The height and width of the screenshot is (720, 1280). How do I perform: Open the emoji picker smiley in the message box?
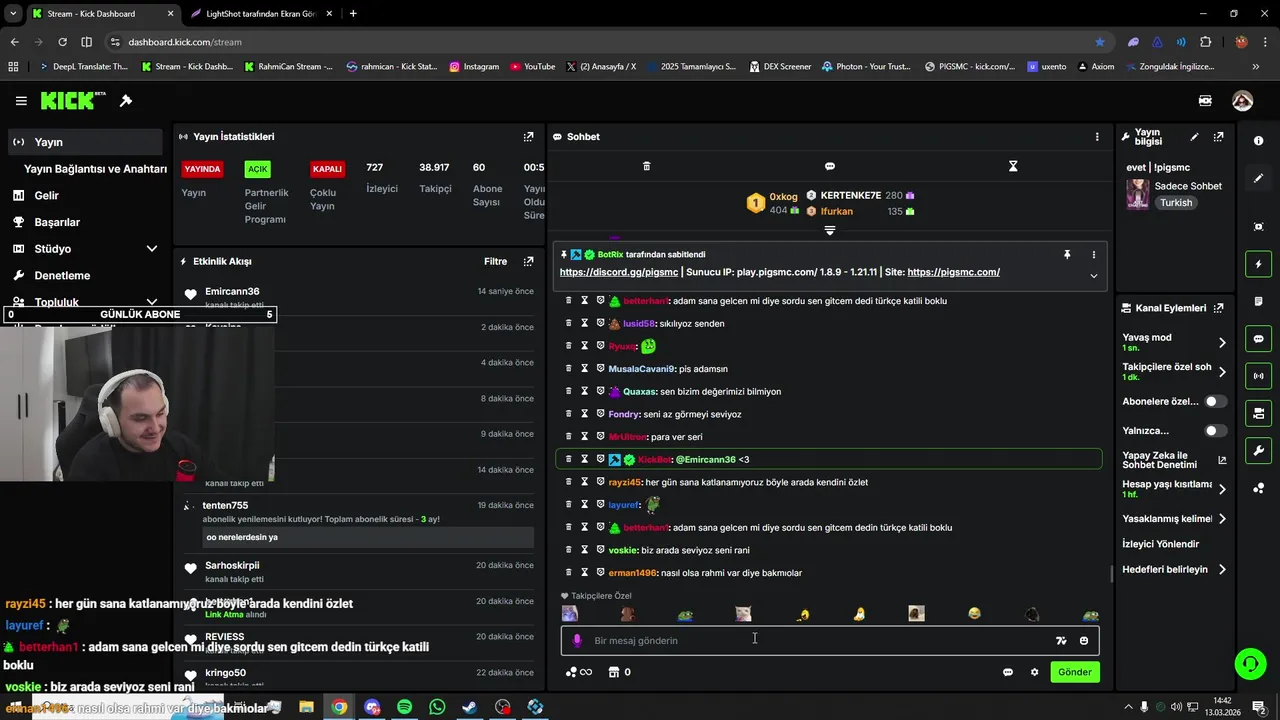pyautogui.click(x=1084, y=641)
